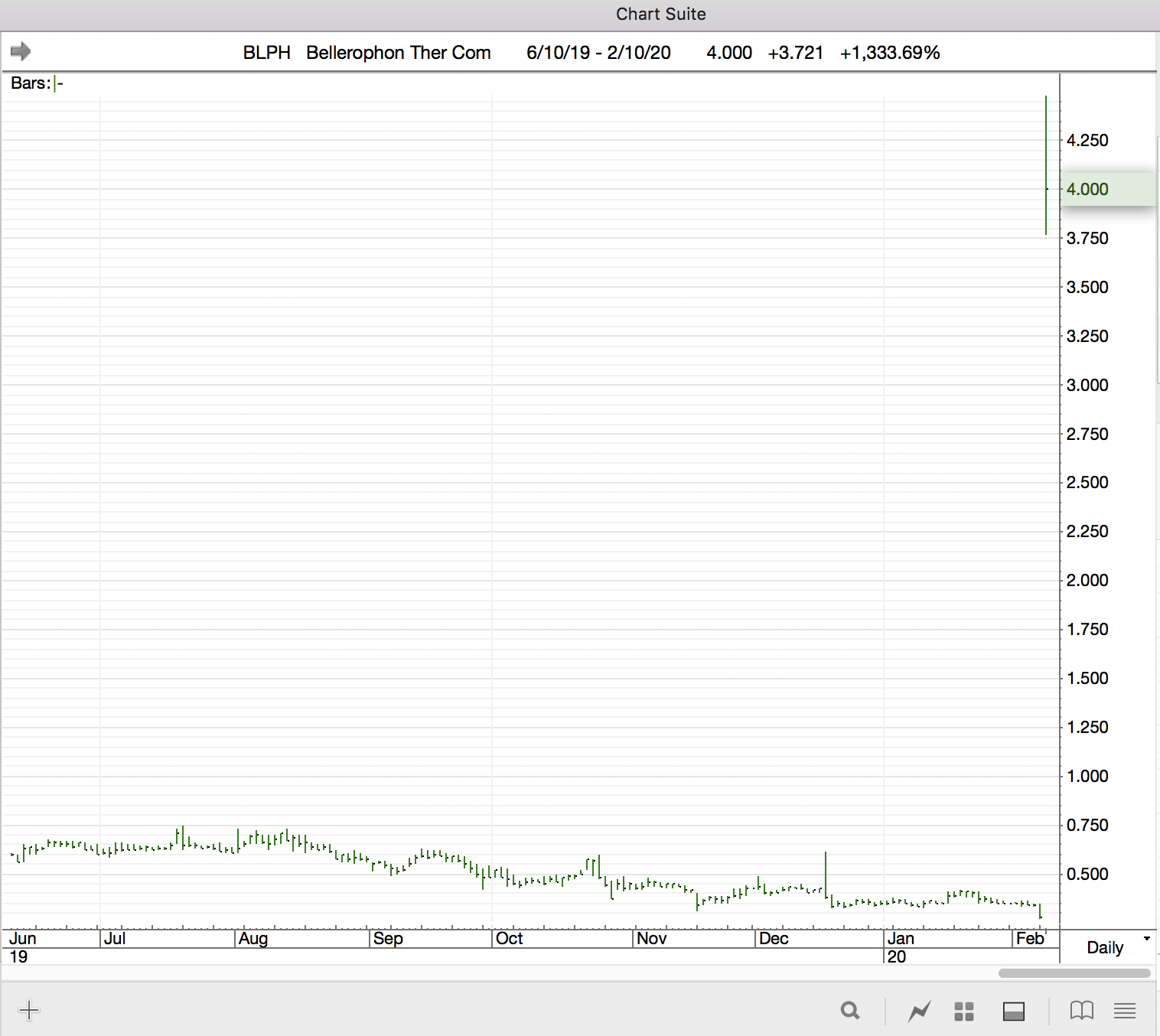This screenshot has width=1160, height=1036.
Task: Click the 6/10/19 - 2/10/20 date range
Action: [x=598, y=53]
